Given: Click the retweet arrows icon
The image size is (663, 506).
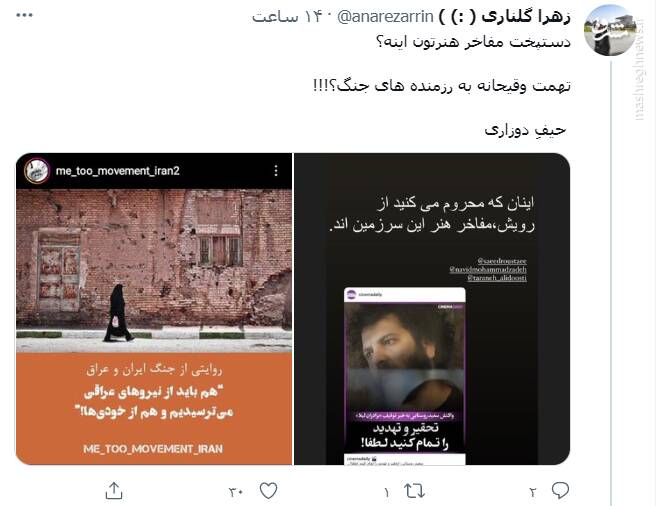Looking at the screenshot, I should coord(414,491).
